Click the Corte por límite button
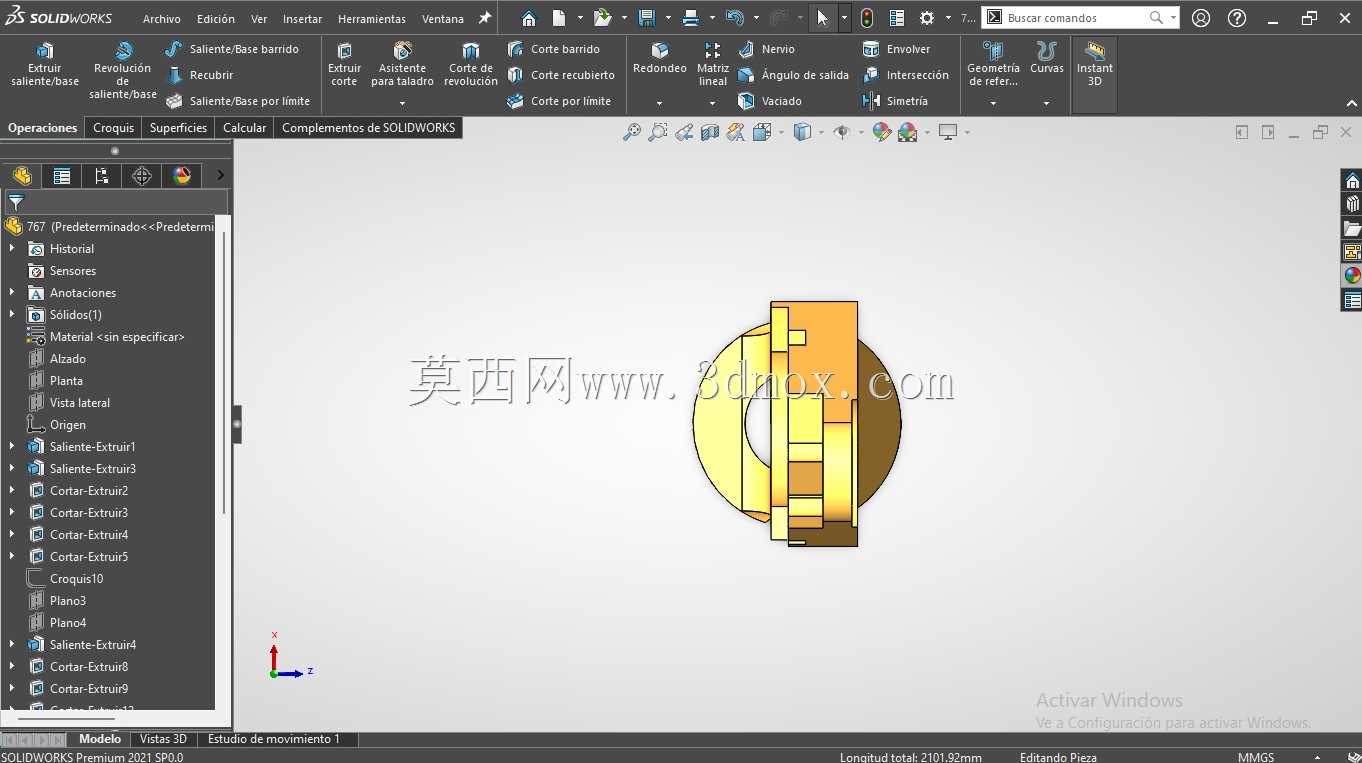Image resolution: width=1362 pixels, height=763 pixels. 558,101
